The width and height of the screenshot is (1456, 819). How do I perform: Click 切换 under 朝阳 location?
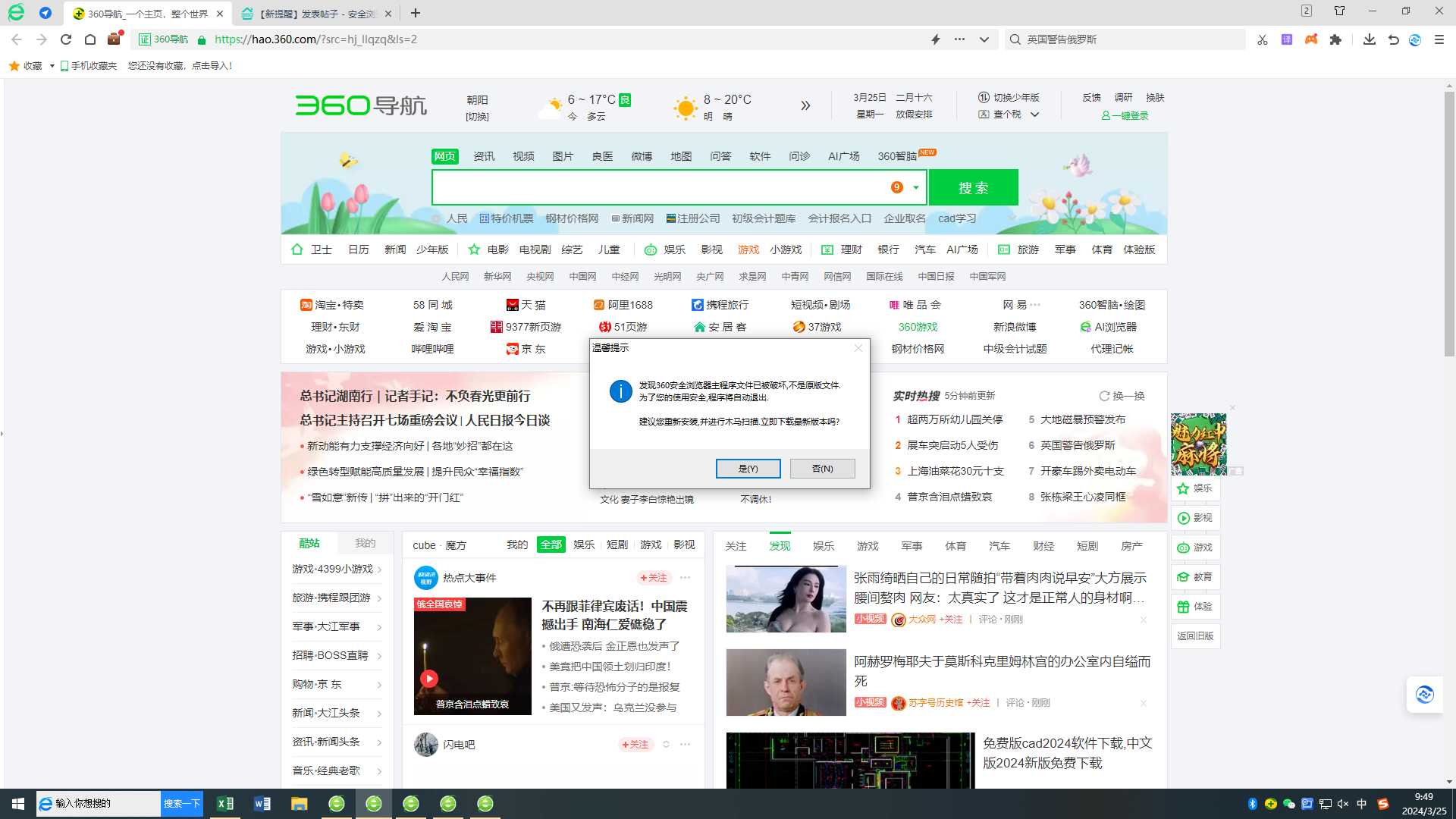point(477,117)
